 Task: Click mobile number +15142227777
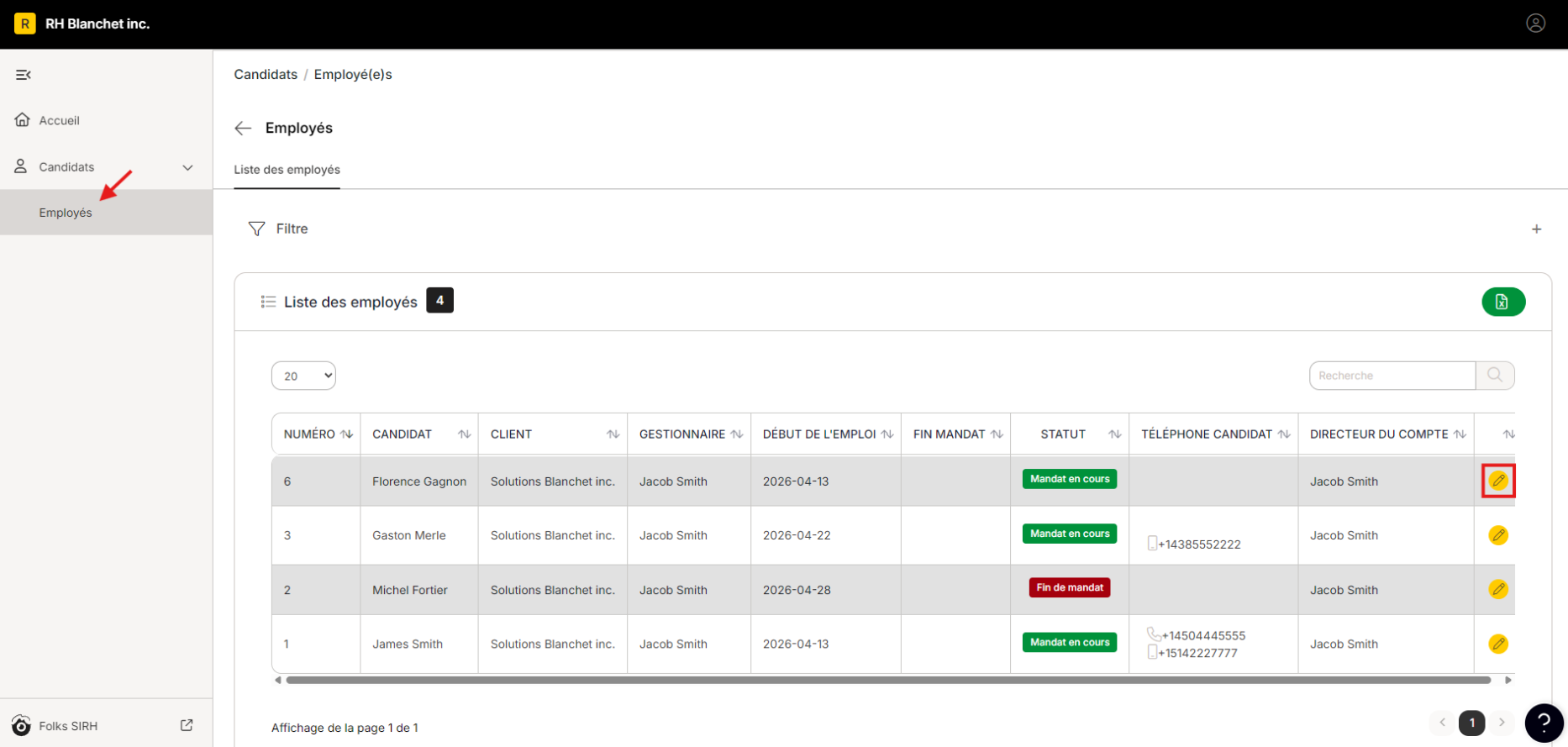point(1197,653)
